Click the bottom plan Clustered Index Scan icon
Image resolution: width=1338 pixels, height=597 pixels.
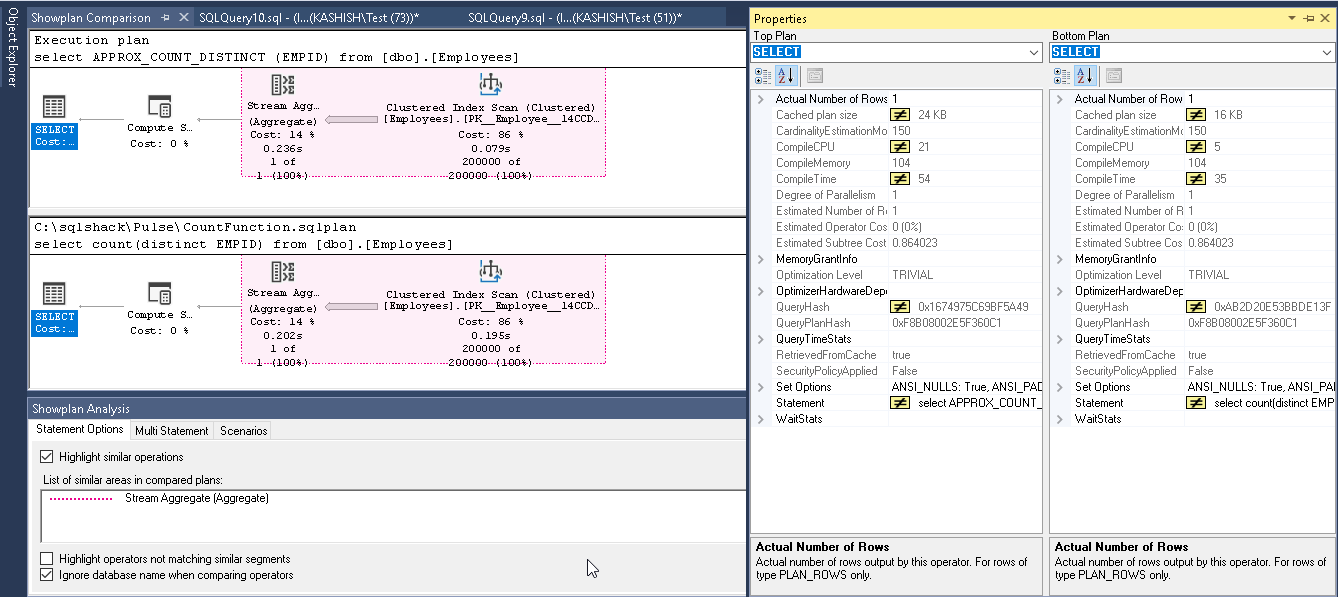click(x=490, y=272)
